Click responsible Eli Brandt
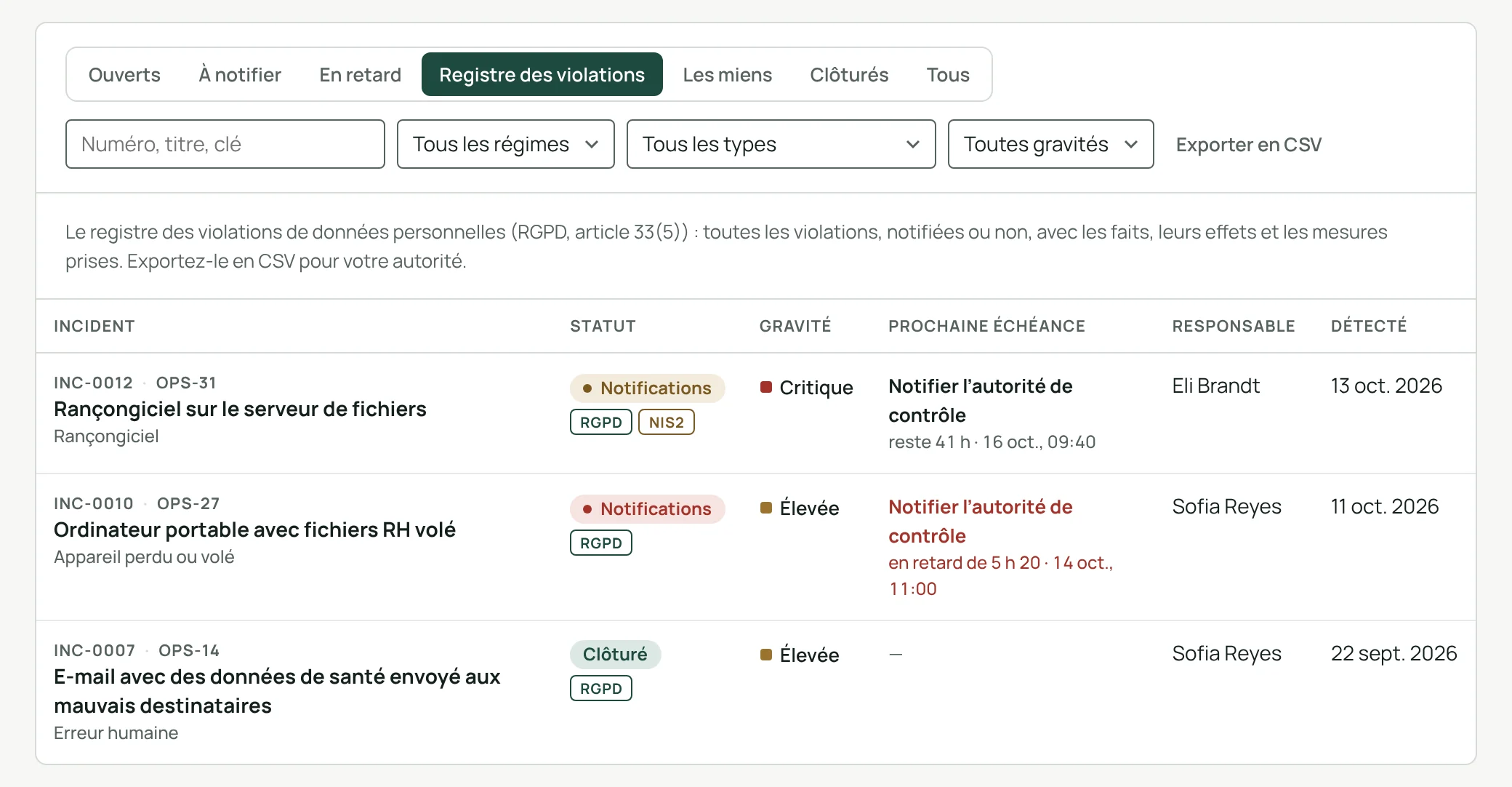Image resolution: width=1512 pixels, height=787 pixels. click(x=1215, y=385)
